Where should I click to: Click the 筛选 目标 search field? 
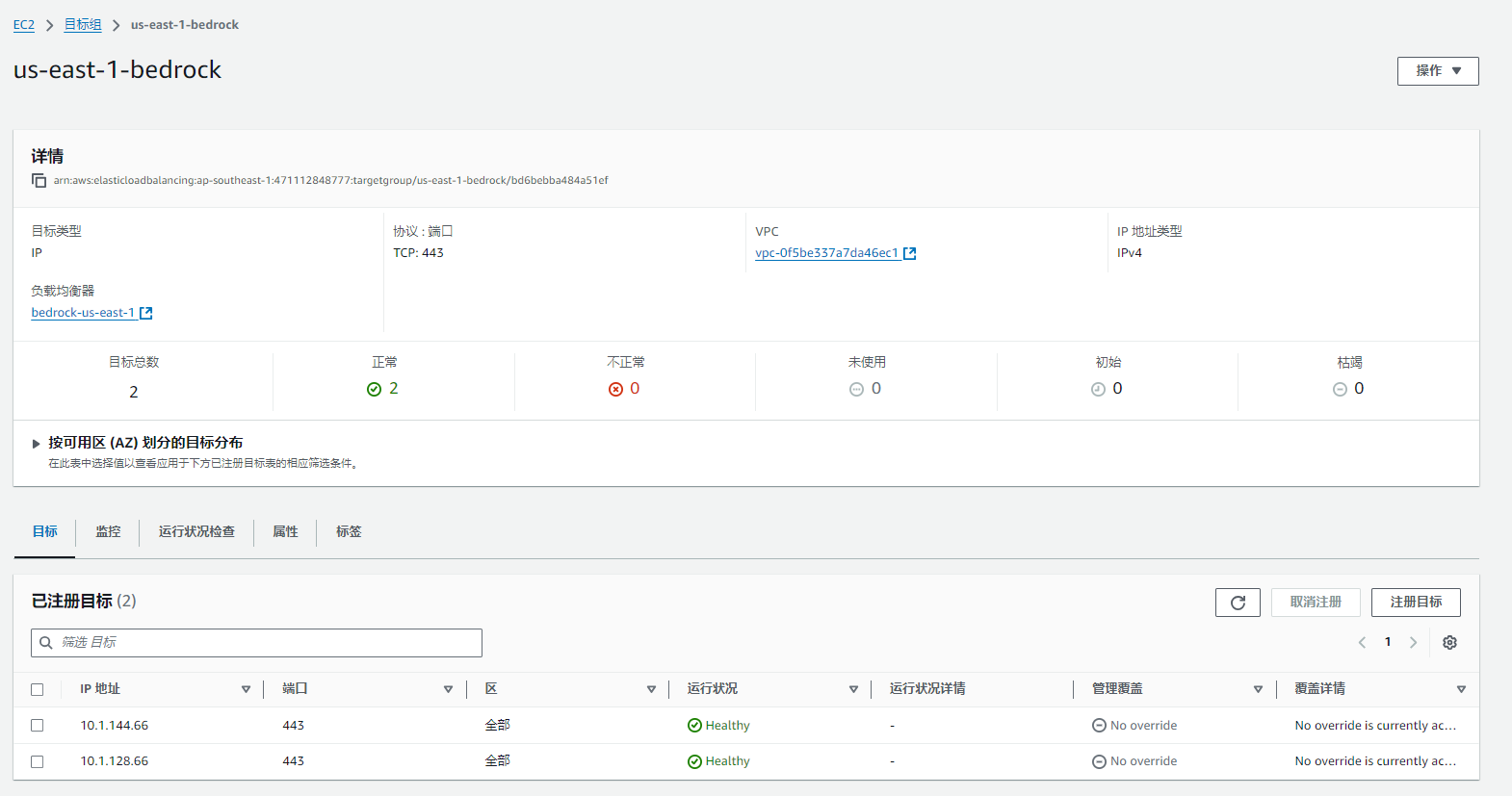tap(256, 643)
